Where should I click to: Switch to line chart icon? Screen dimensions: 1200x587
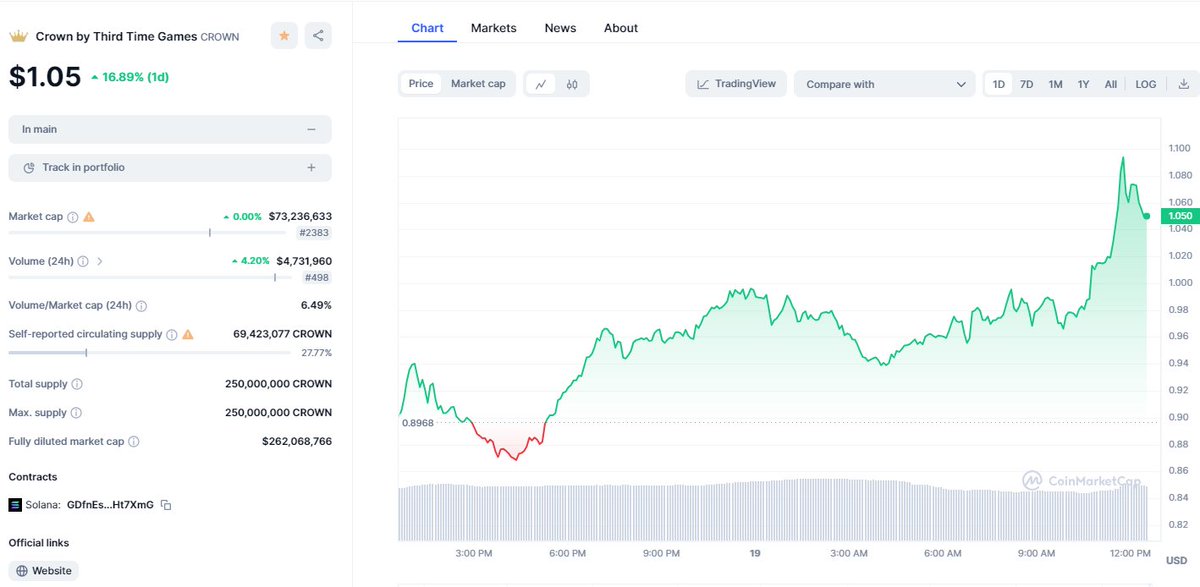click(541, 84)
